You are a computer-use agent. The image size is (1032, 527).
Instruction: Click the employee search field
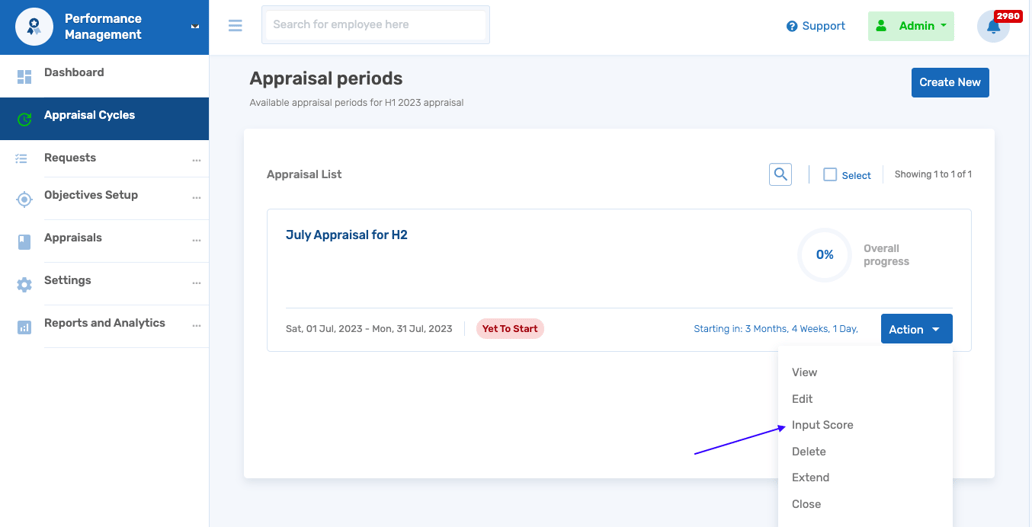pyautogui.click(x=375, y=25)
